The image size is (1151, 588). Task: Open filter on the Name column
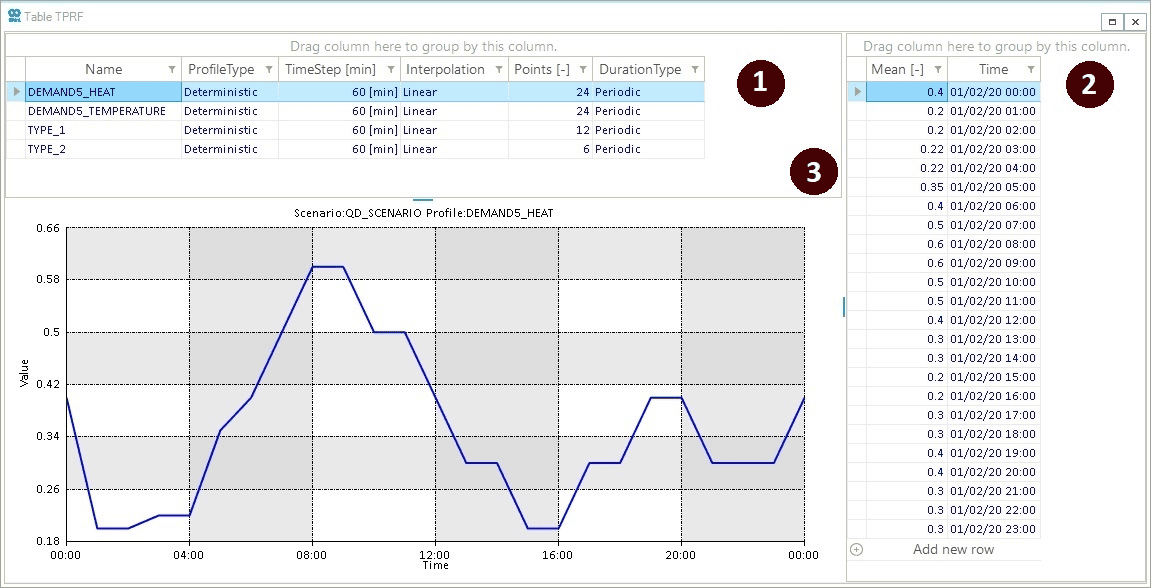(x=171, y=70)
